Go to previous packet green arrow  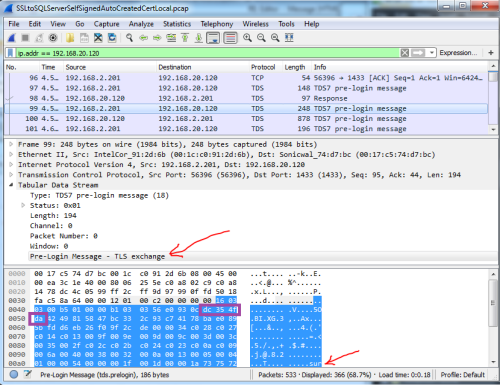143,38
